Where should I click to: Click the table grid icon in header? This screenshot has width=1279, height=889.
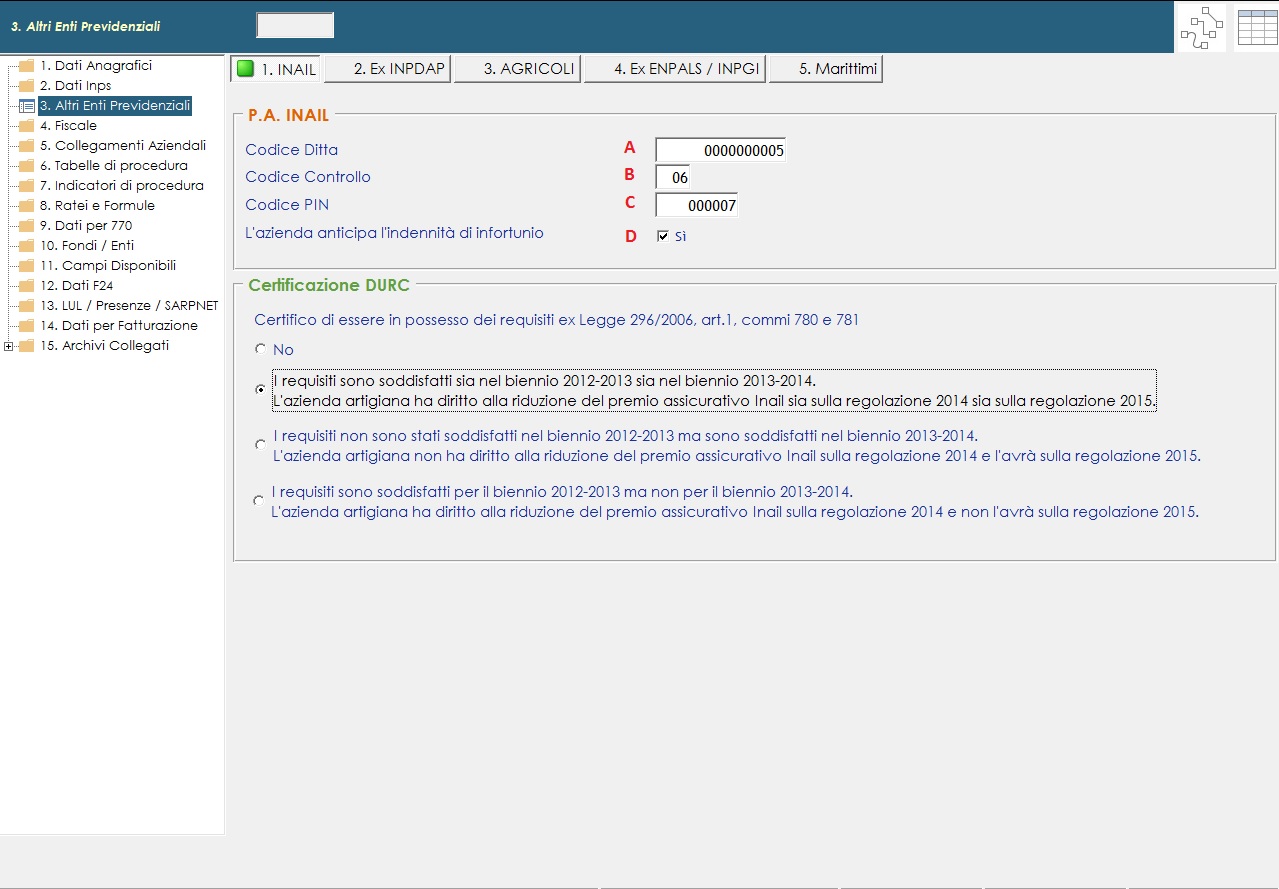tap(1257, 28)
